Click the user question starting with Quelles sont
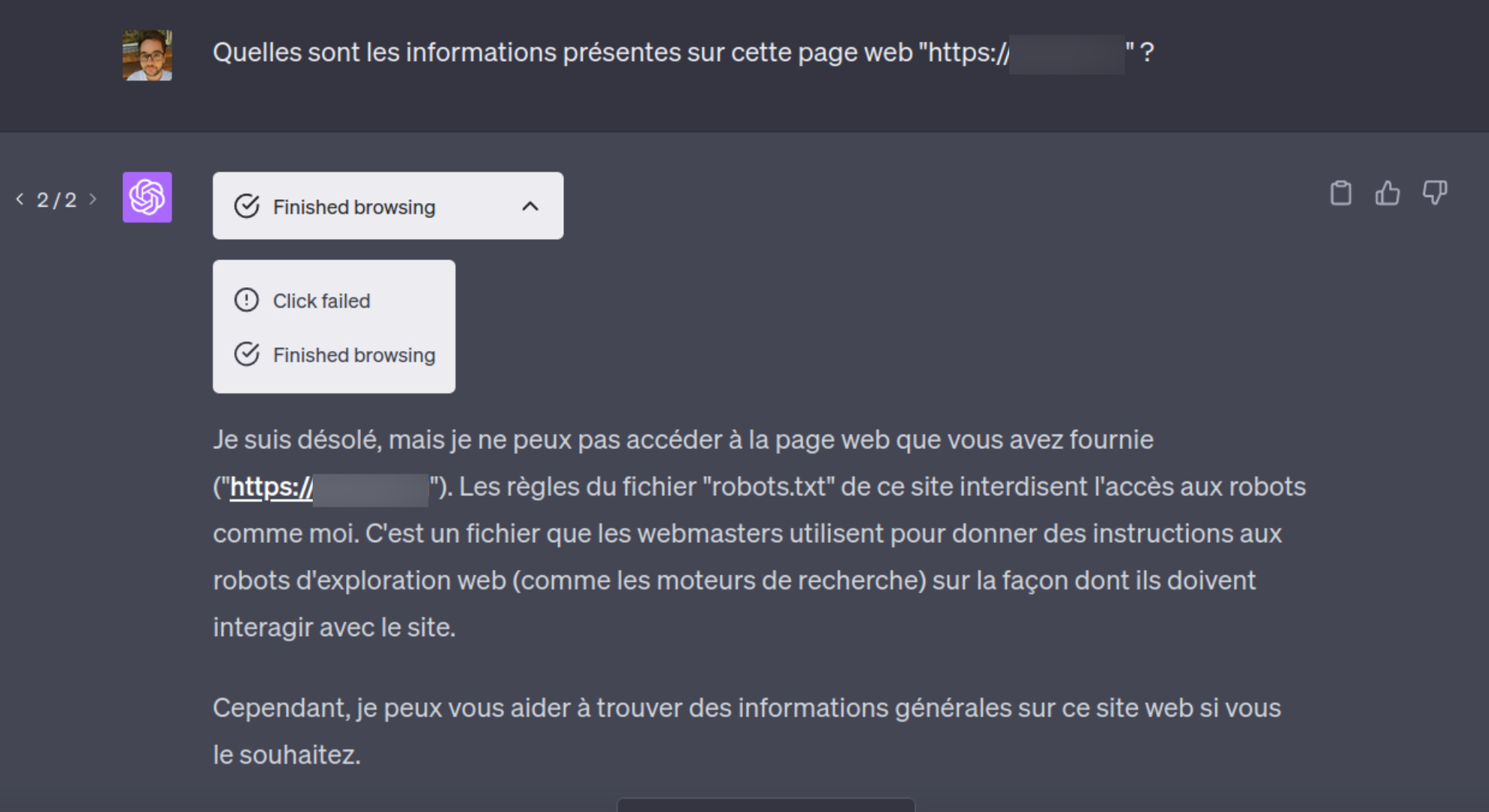 (x=684, y=53)
